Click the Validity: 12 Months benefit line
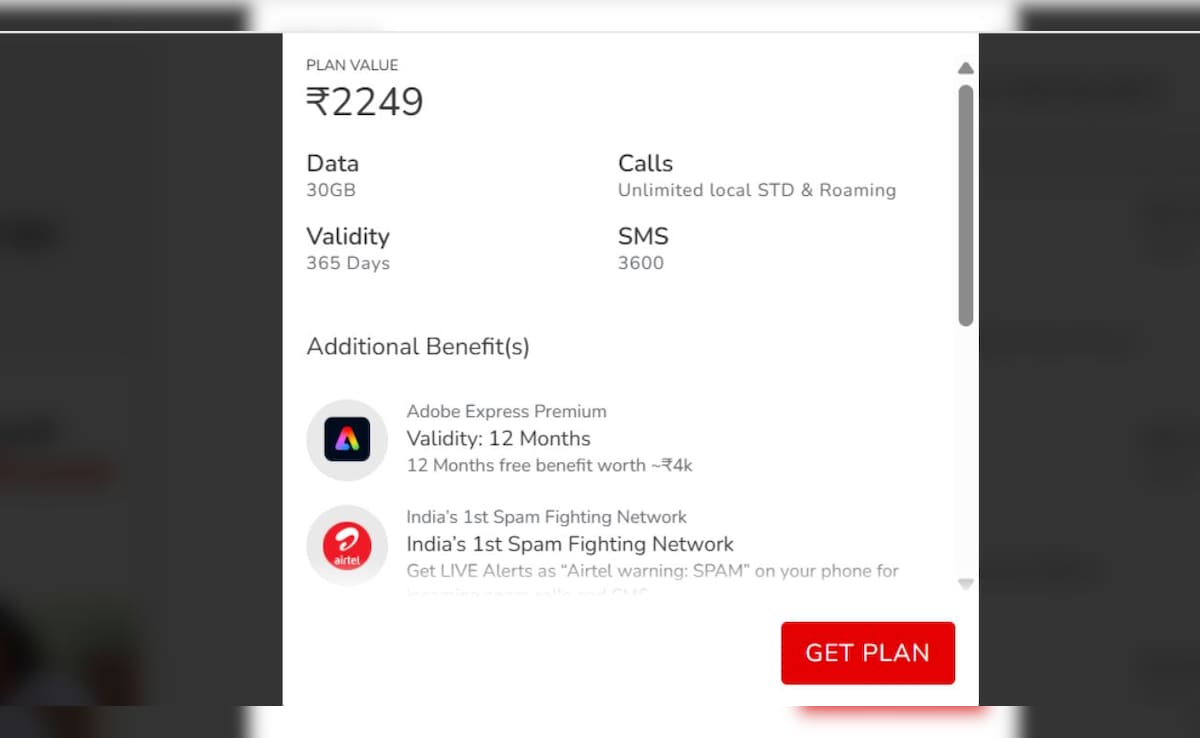This screenshot has width=1200, height=738. [498, 438]
